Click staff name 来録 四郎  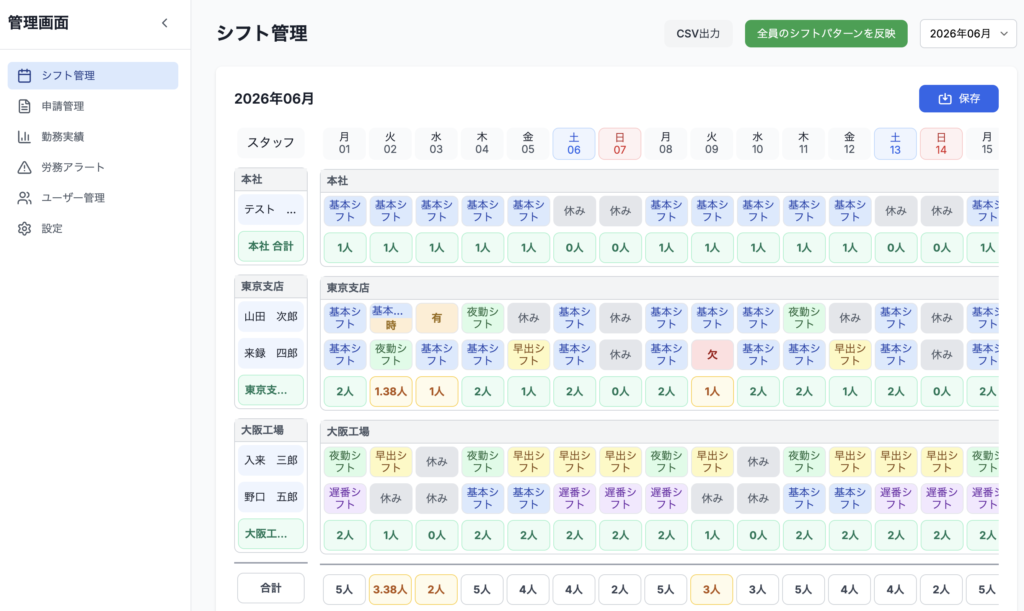point(270,353)
